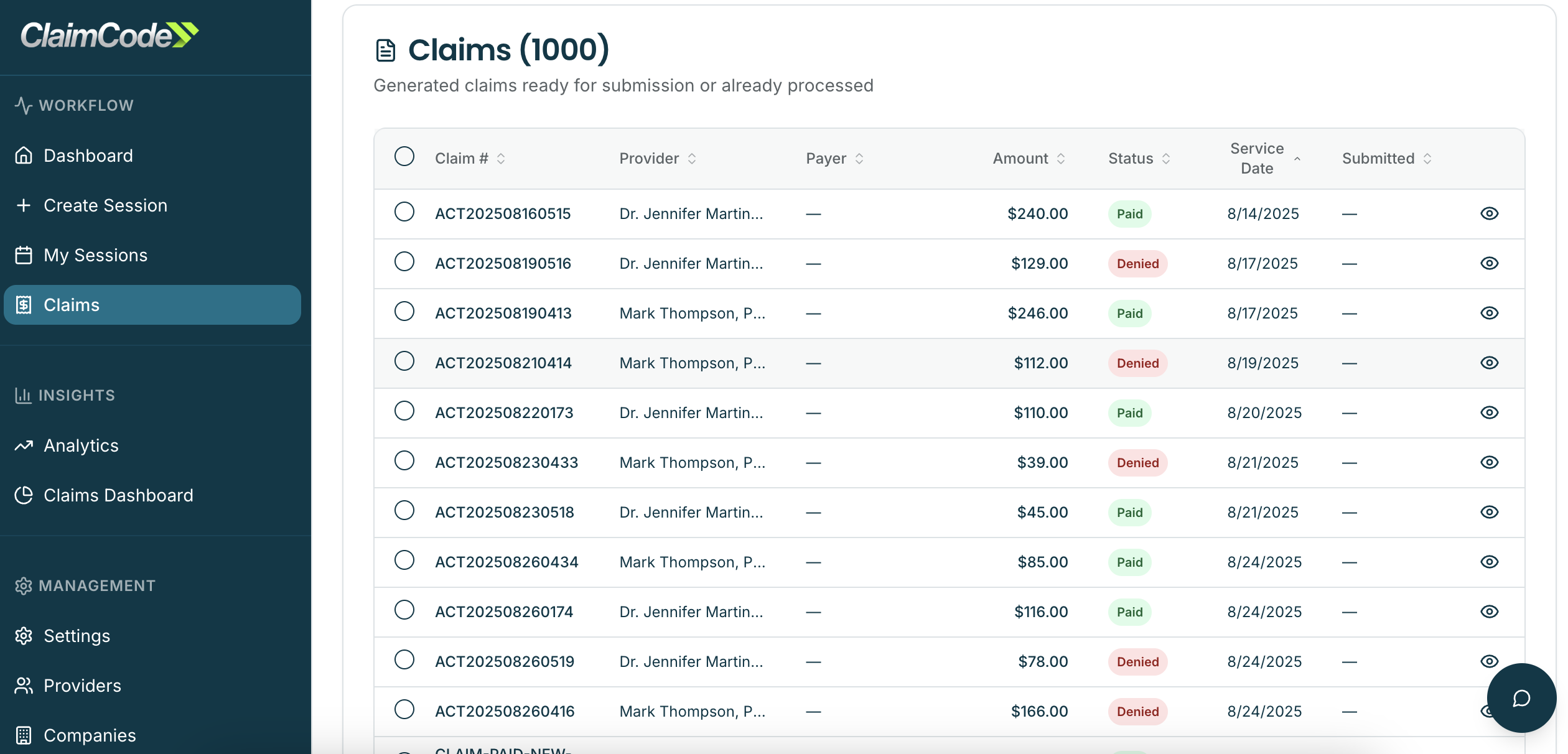The width and height of the screenshot is (1568, 754).
Task: Open the chat support bubble
Action: (x=1521, y=699)
